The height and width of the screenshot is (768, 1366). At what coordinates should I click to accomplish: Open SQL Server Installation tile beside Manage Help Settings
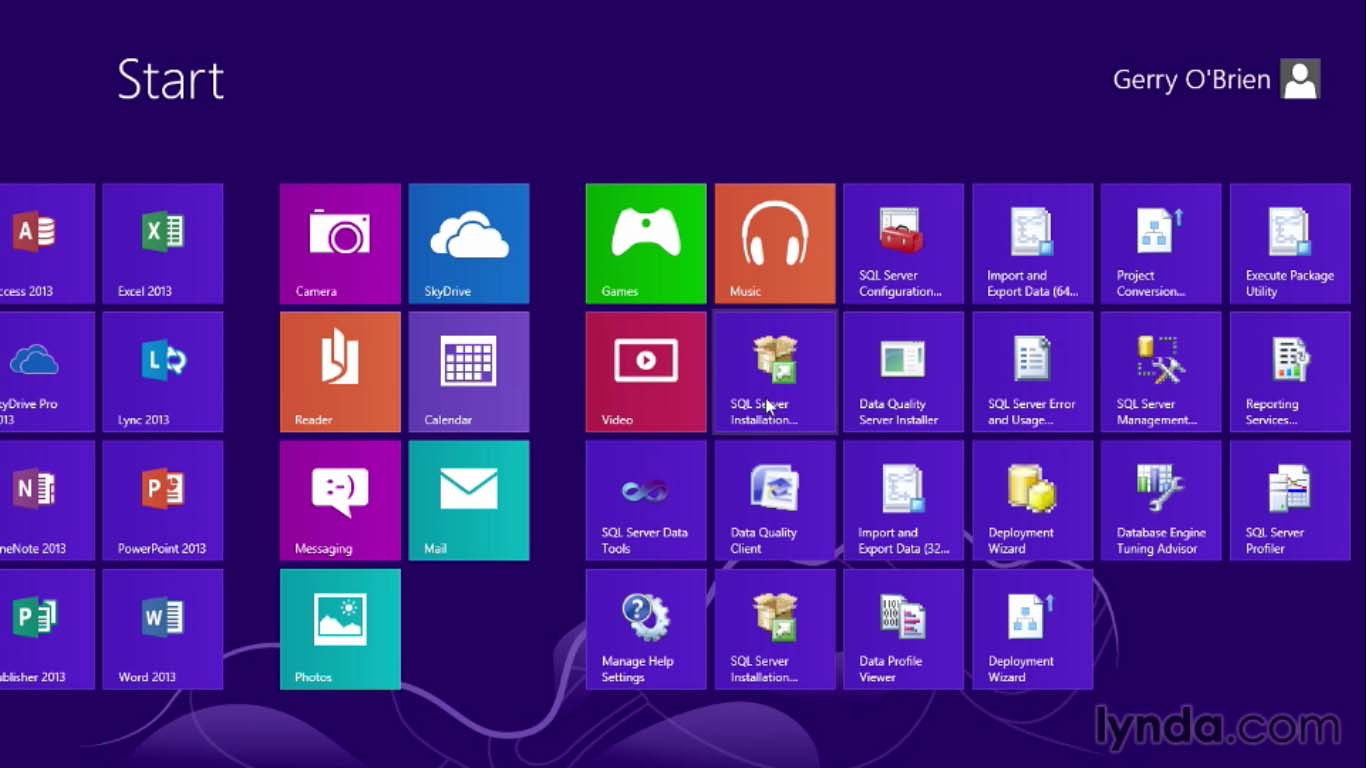775,629
